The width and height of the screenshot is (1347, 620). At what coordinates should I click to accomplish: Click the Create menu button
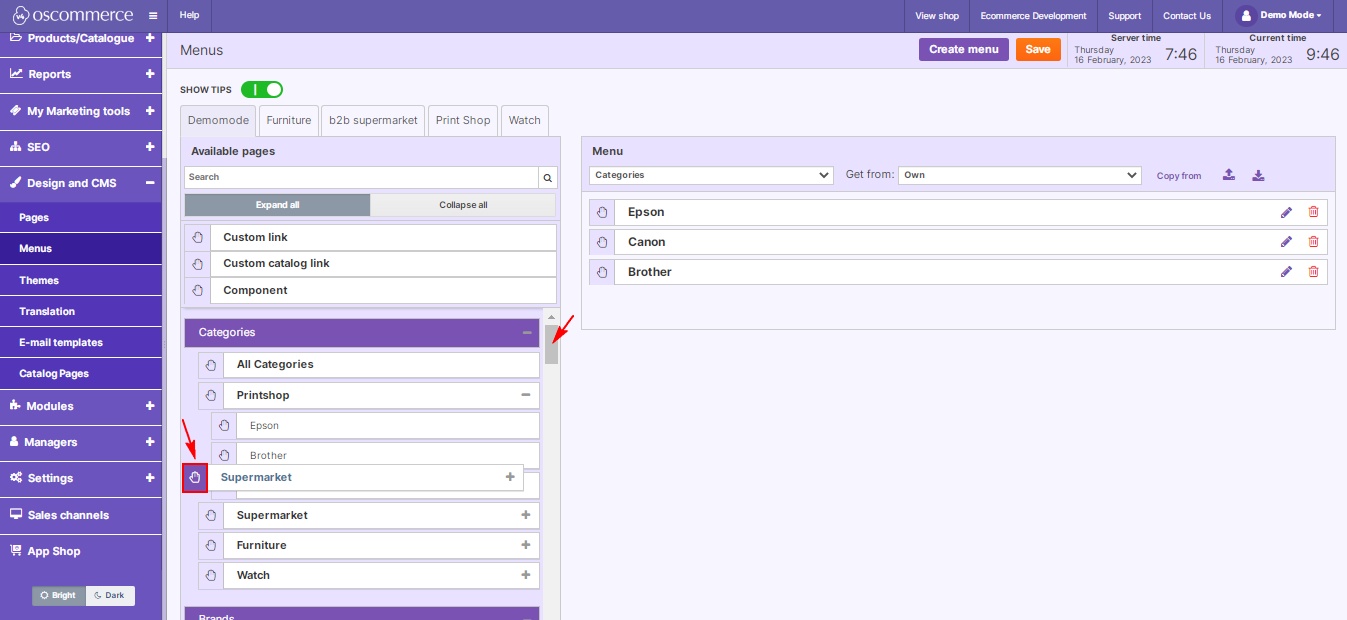coord(963,48)
